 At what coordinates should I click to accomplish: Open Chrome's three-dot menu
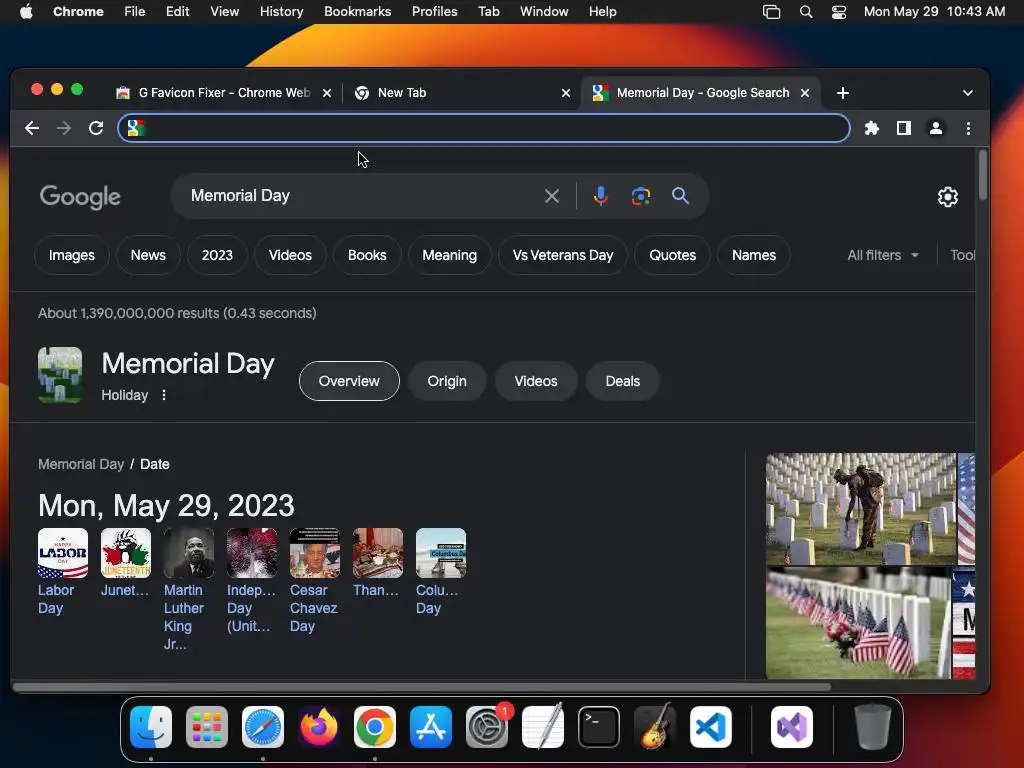(x=968, y=129)
